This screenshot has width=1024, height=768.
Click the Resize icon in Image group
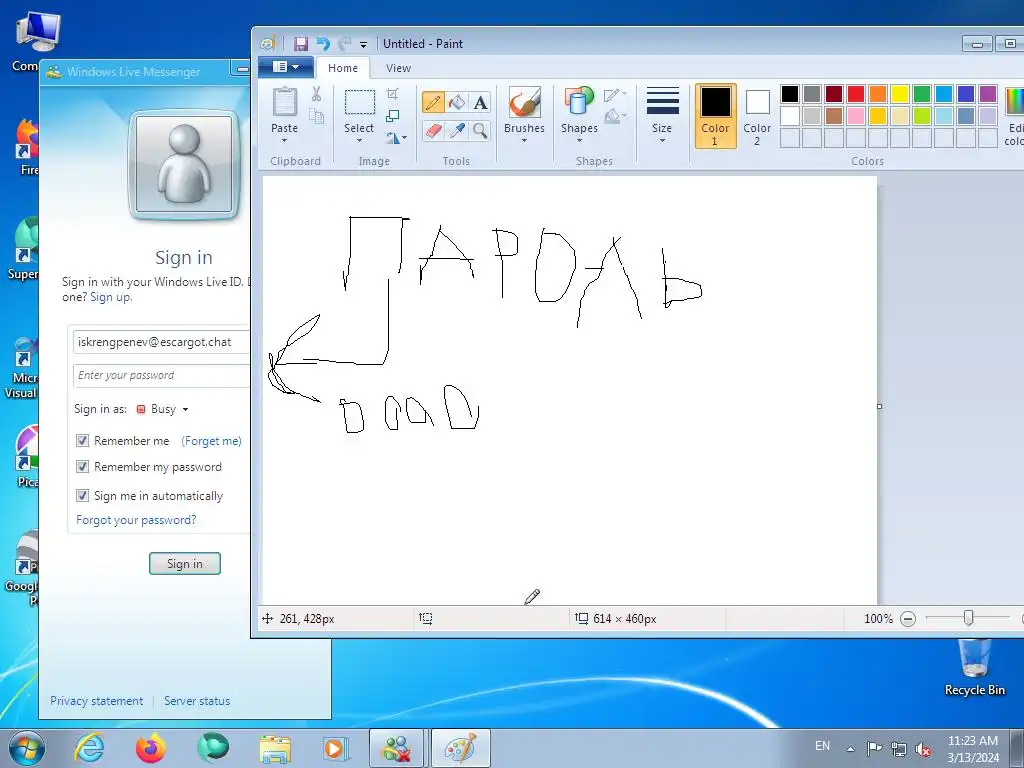(392, 116)
